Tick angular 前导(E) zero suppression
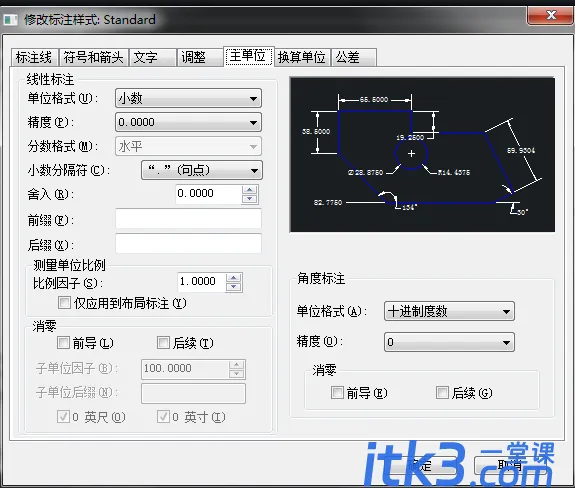The image size is (575, 488). pyautogui.click(x=337, y=392)
